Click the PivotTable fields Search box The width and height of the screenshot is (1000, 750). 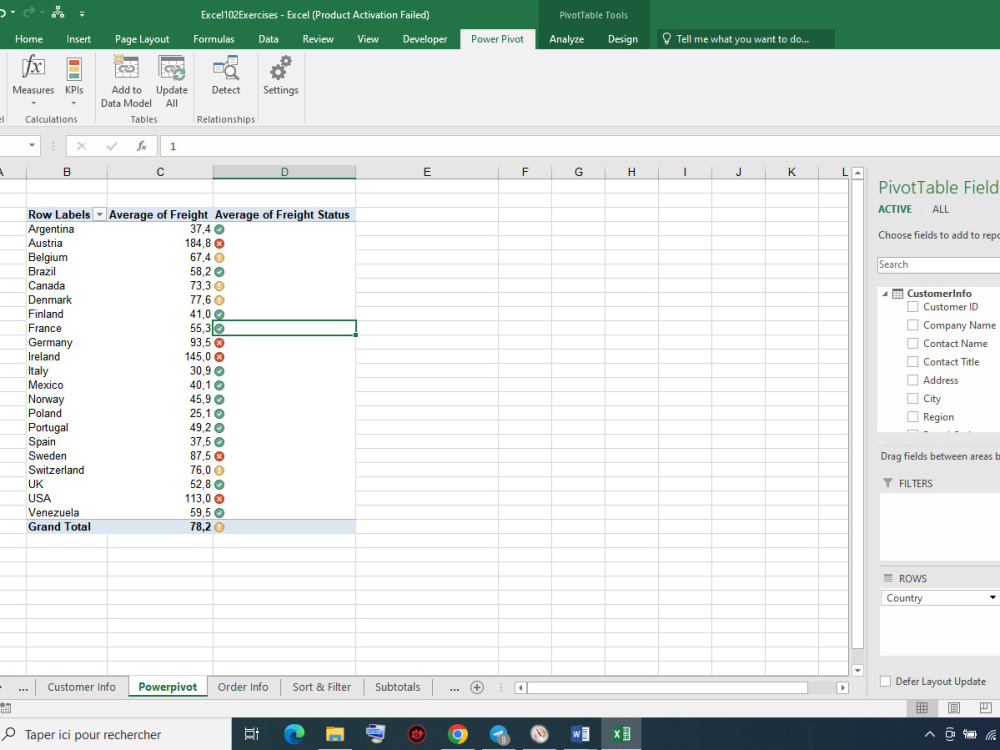(x=938, y=265)
